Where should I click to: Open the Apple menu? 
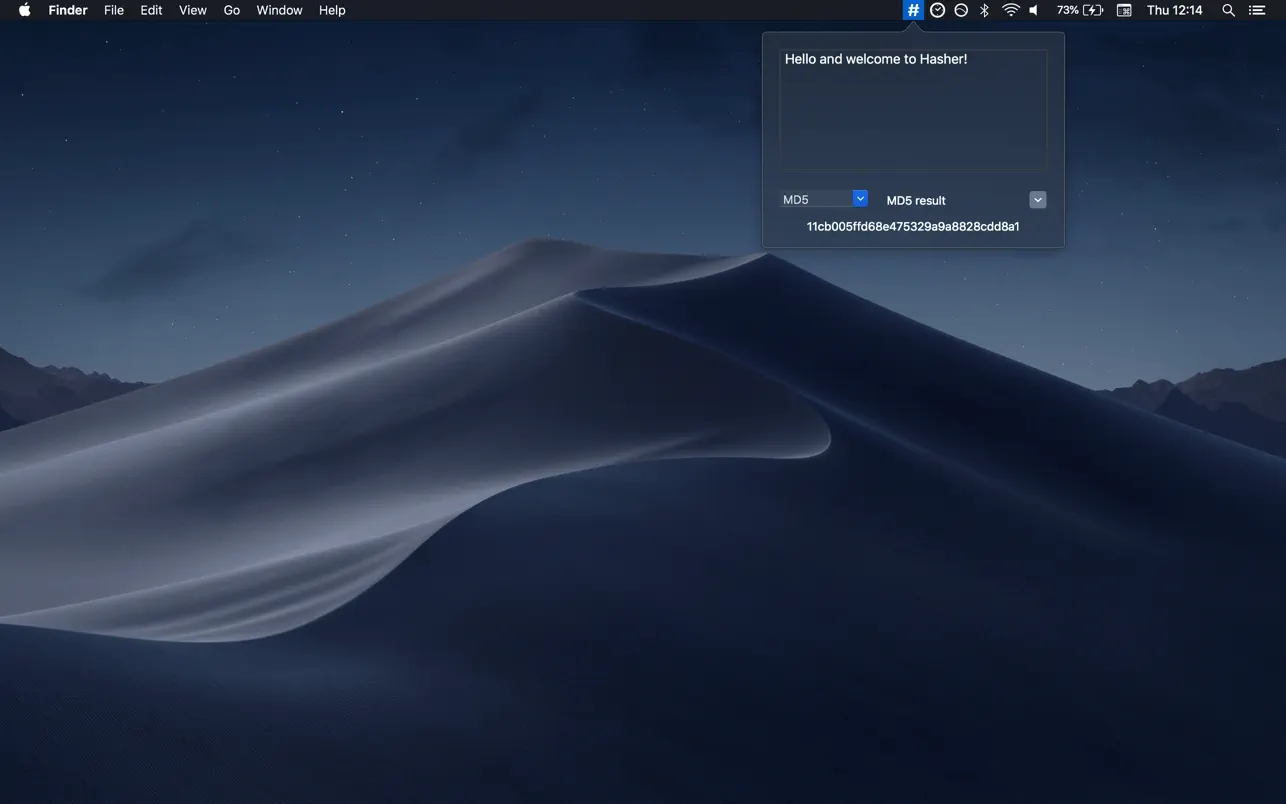(x=22, y=10)
